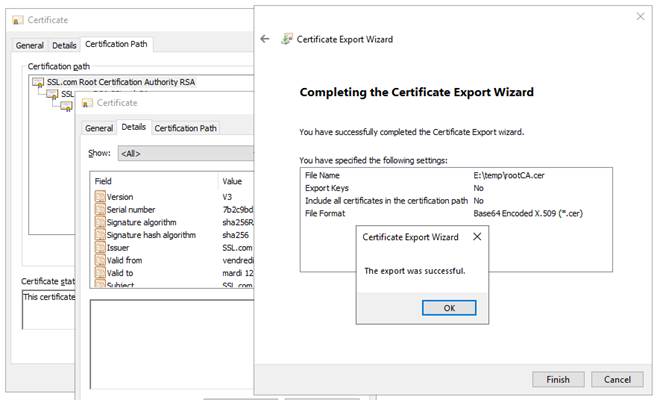Open Certification Path tab in front dialog
The height and width of the screenshot is (400, 657).
pyautogui.click(x=185, y=128)
